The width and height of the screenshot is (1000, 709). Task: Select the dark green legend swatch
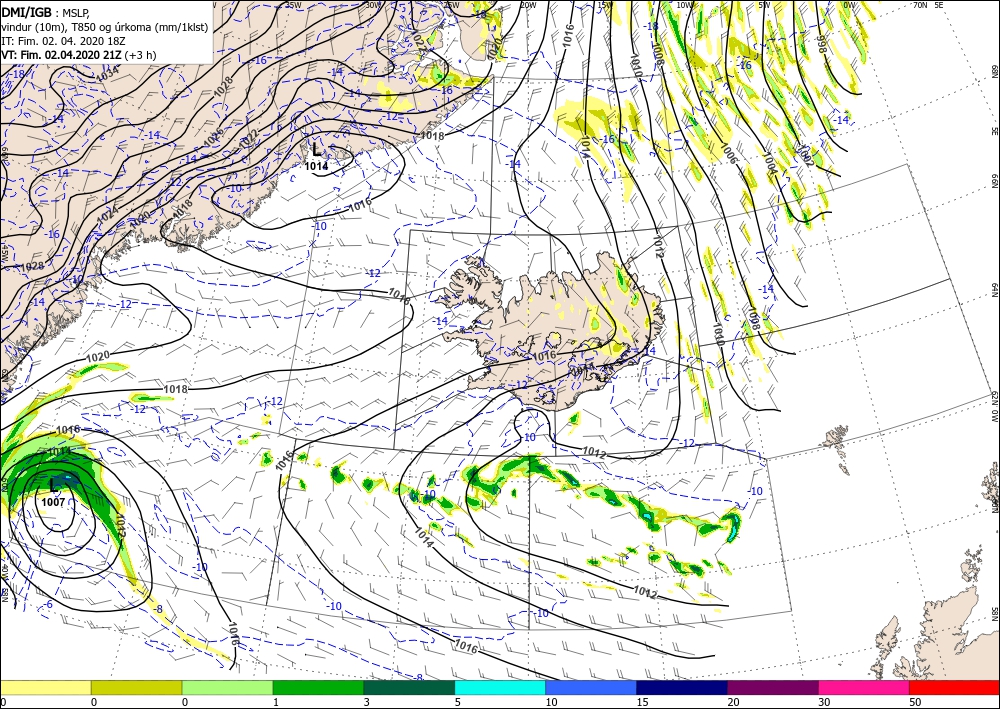pos(409,687)
